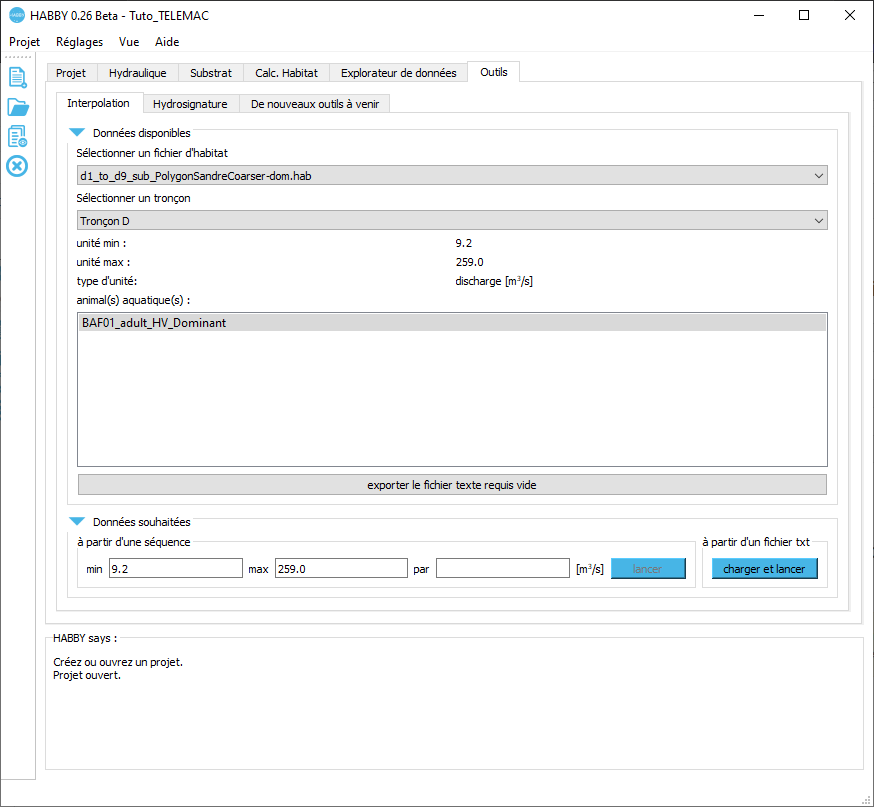
Task: Click the empty 'par' step input field
Action: [x=503, y=569]
